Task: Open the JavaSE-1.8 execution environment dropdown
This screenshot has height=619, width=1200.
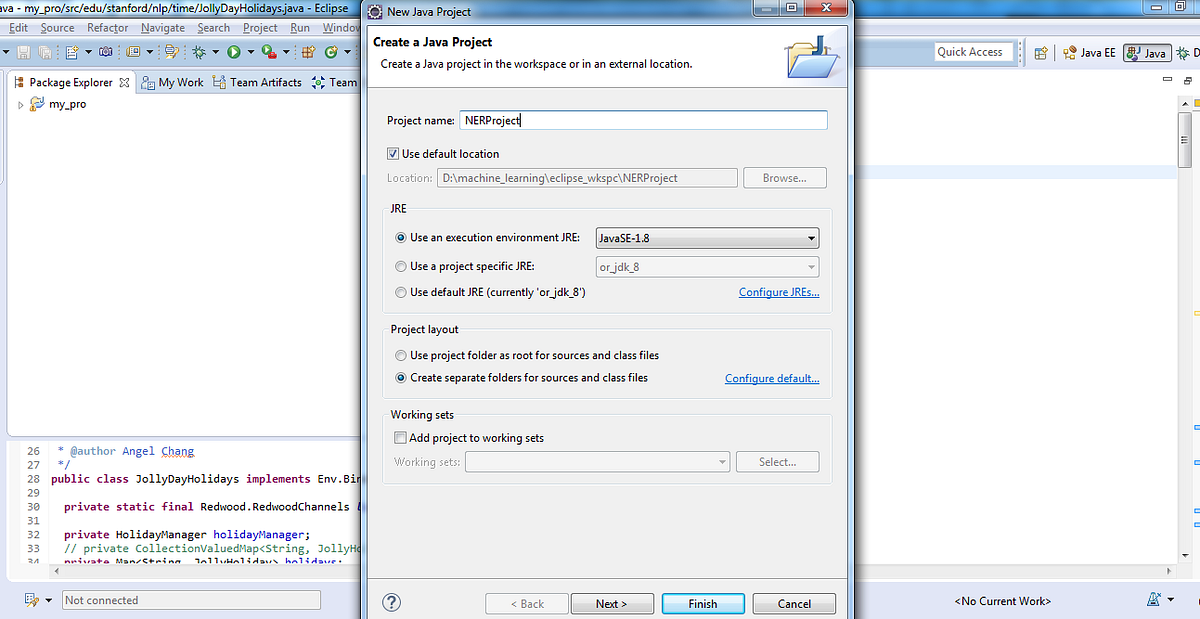Action: coord(810,238)
